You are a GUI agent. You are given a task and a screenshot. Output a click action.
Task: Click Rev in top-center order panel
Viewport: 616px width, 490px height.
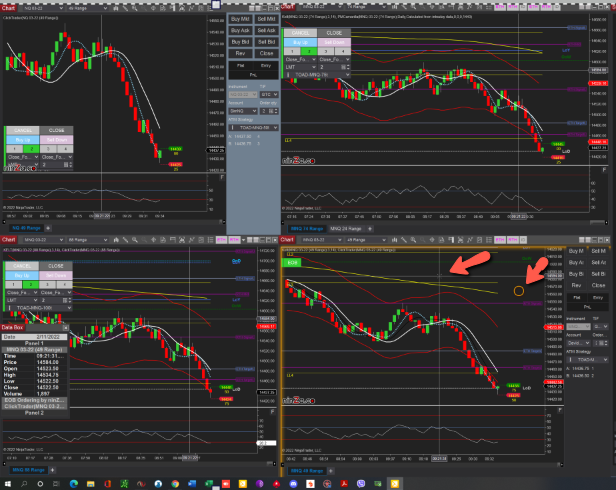point(240,53)
